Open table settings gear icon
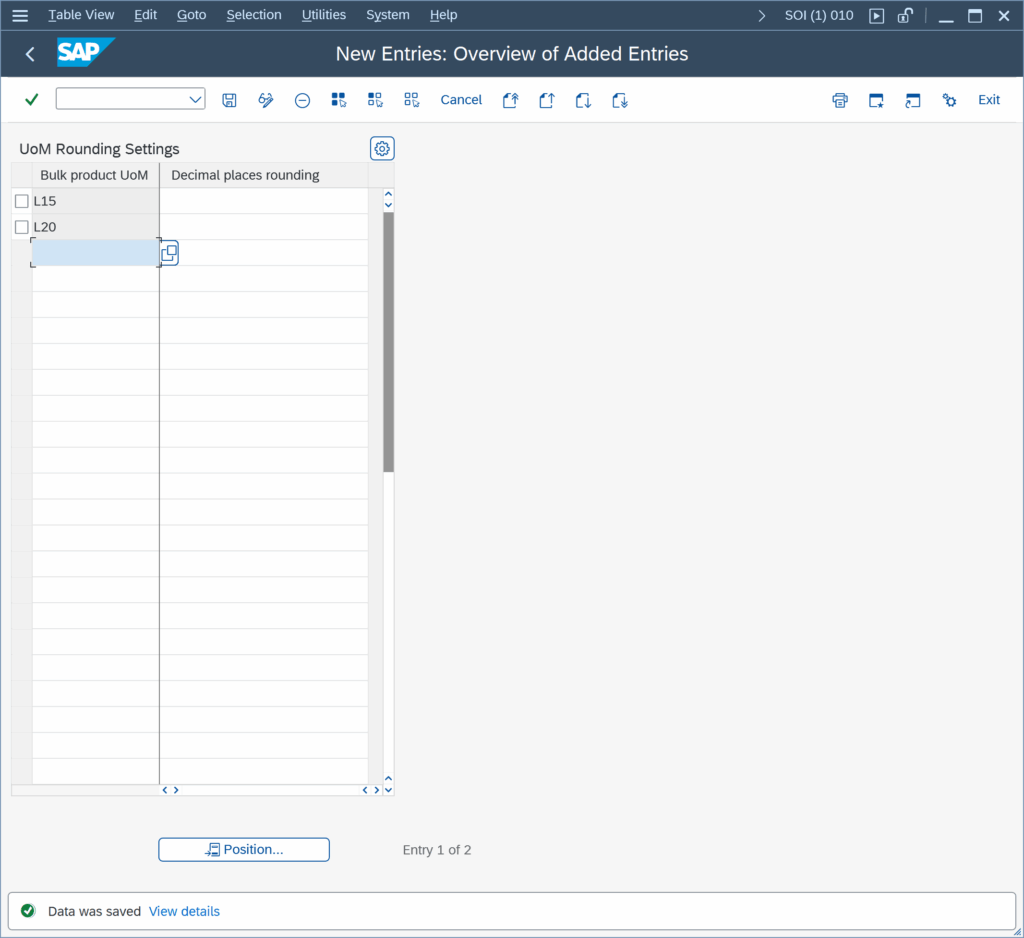Screen dimensions: 1024x938 pos(382,149)
